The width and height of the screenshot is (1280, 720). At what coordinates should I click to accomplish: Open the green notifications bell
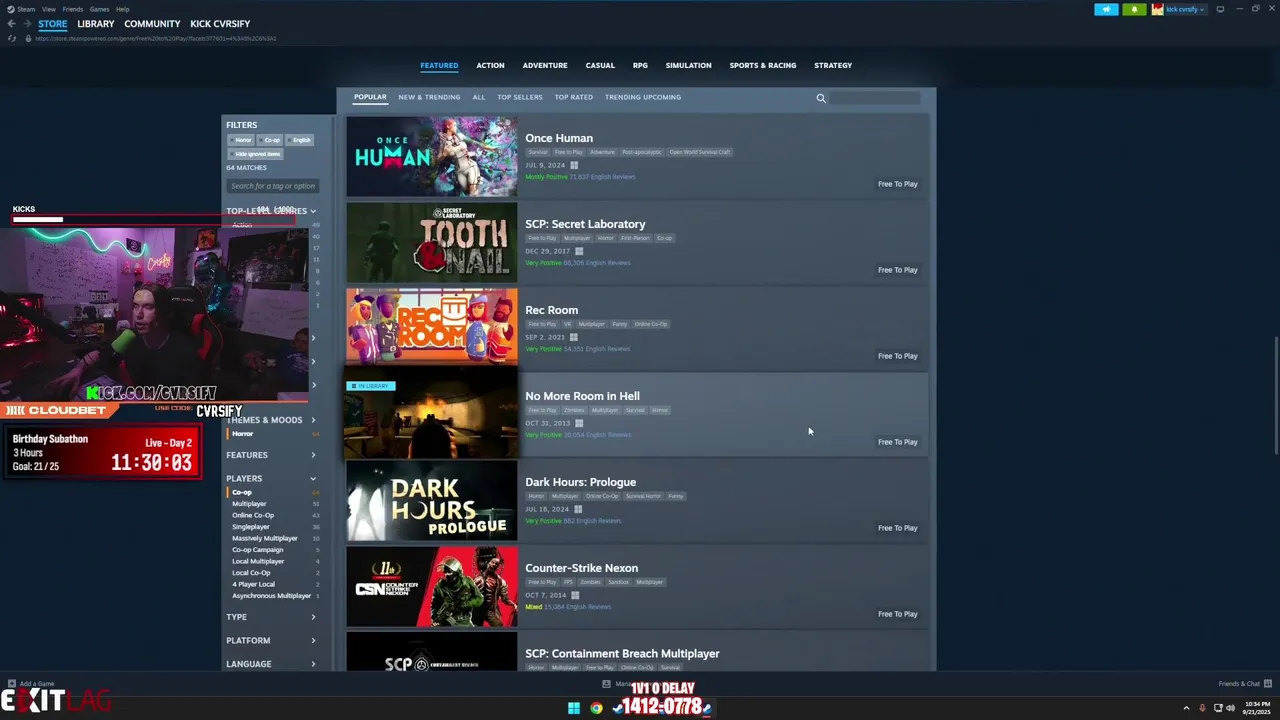coord(1134,9)
